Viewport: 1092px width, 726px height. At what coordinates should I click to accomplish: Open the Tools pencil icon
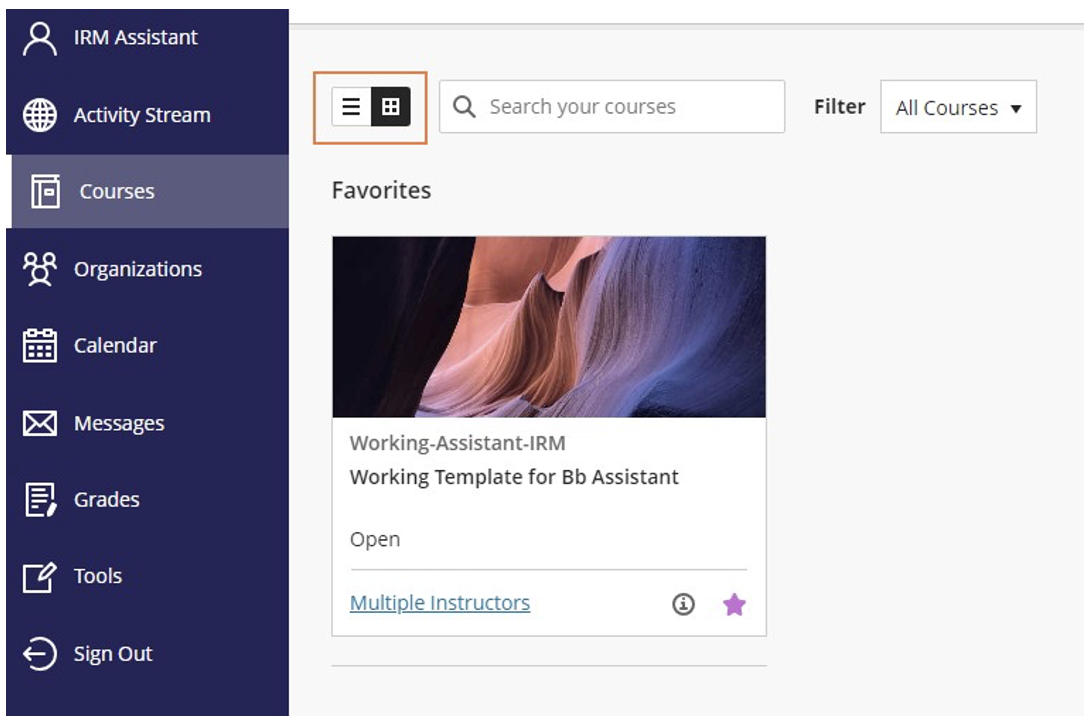pyautogui.click(x=40, y=577)
